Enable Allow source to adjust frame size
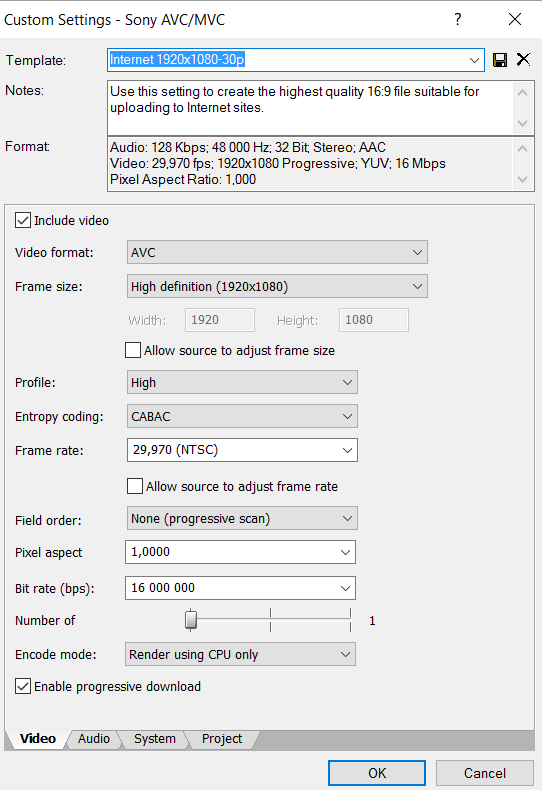This screenshot has width=542, height=790. point(133,350)
